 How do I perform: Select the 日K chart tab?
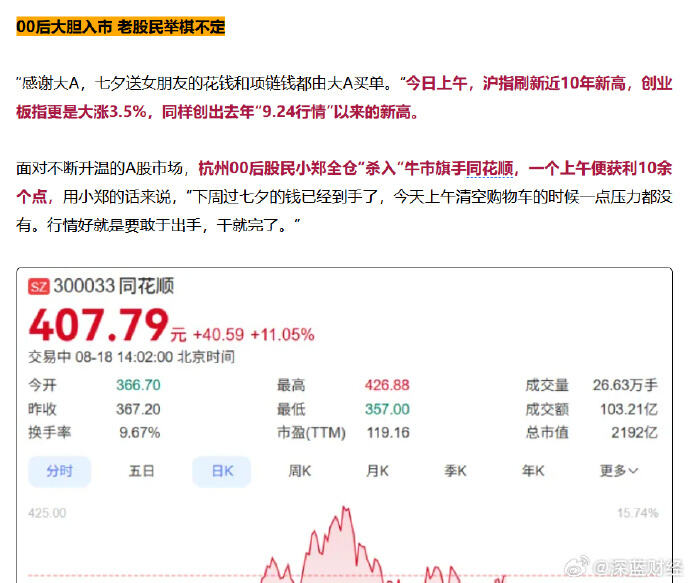222,471
